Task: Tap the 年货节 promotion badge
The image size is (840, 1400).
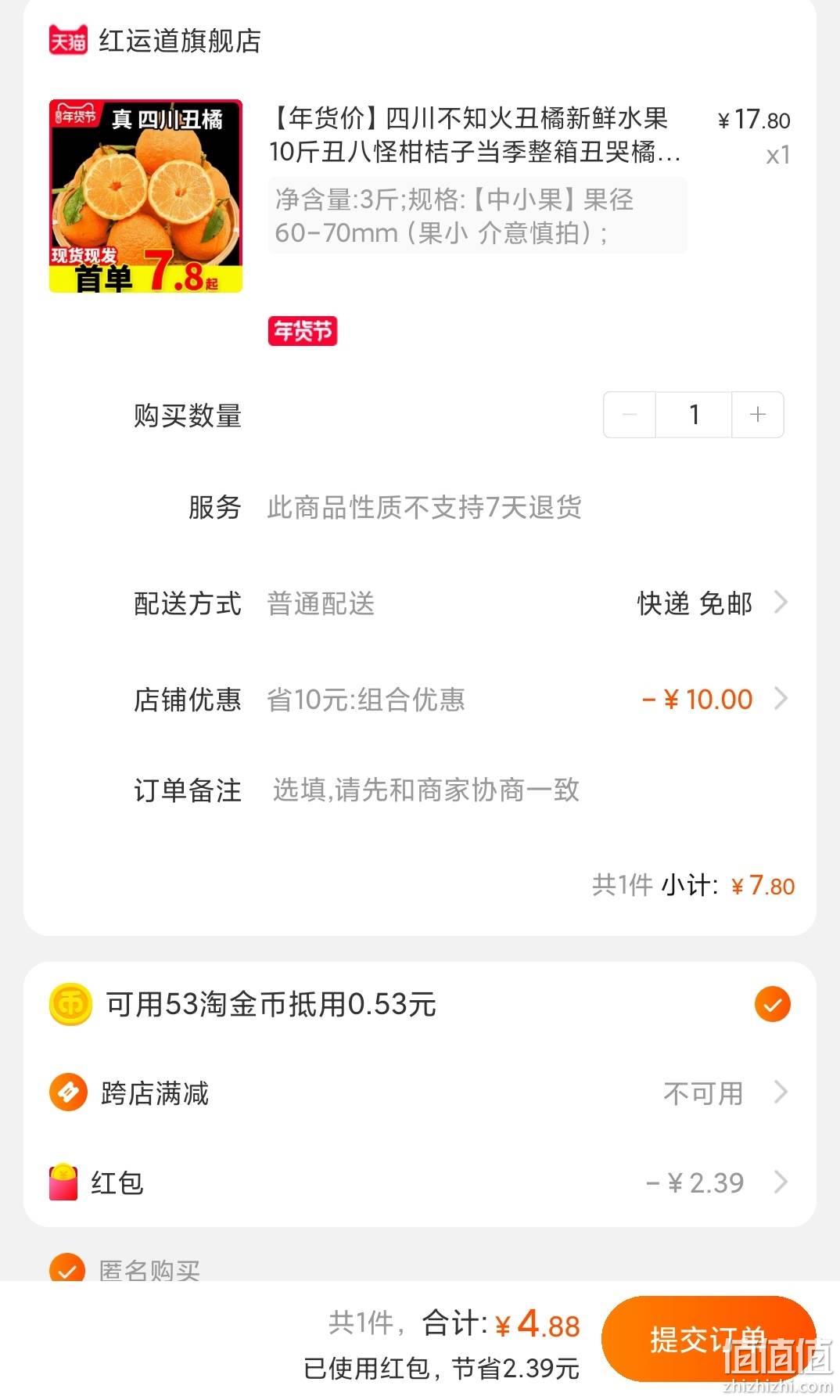Action: [x=303, y=331]
